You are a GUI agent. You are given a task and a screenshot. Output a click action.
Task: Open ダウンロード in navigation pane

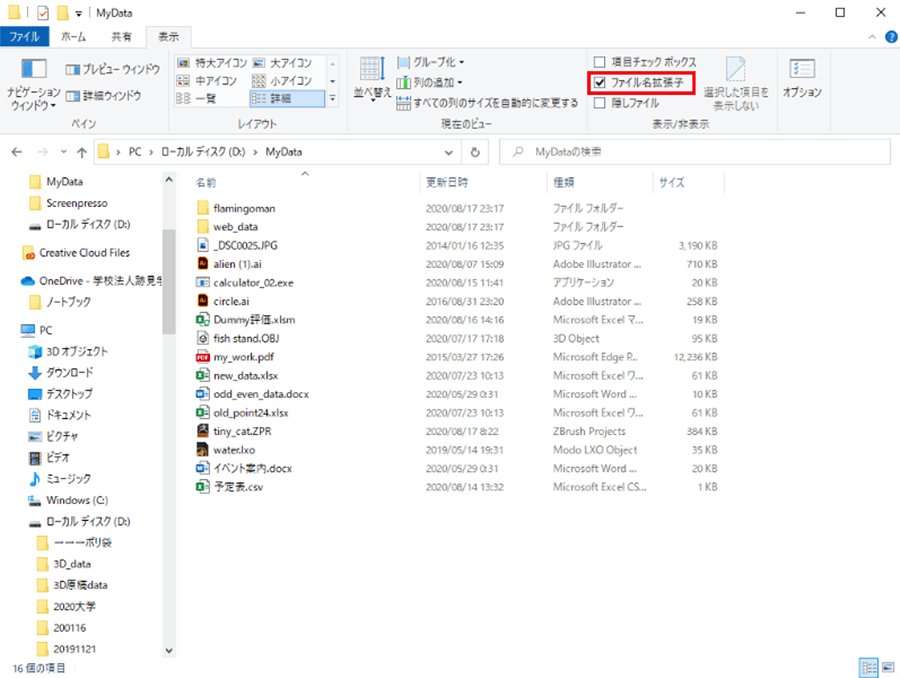(x=69, y=373)
